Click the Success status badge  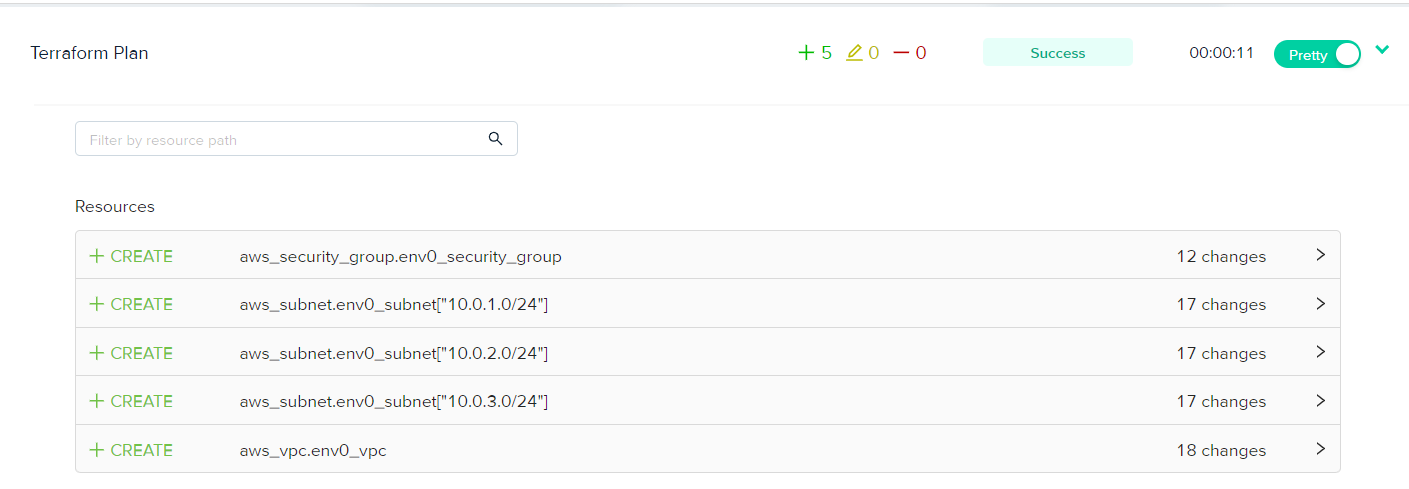1058,53
